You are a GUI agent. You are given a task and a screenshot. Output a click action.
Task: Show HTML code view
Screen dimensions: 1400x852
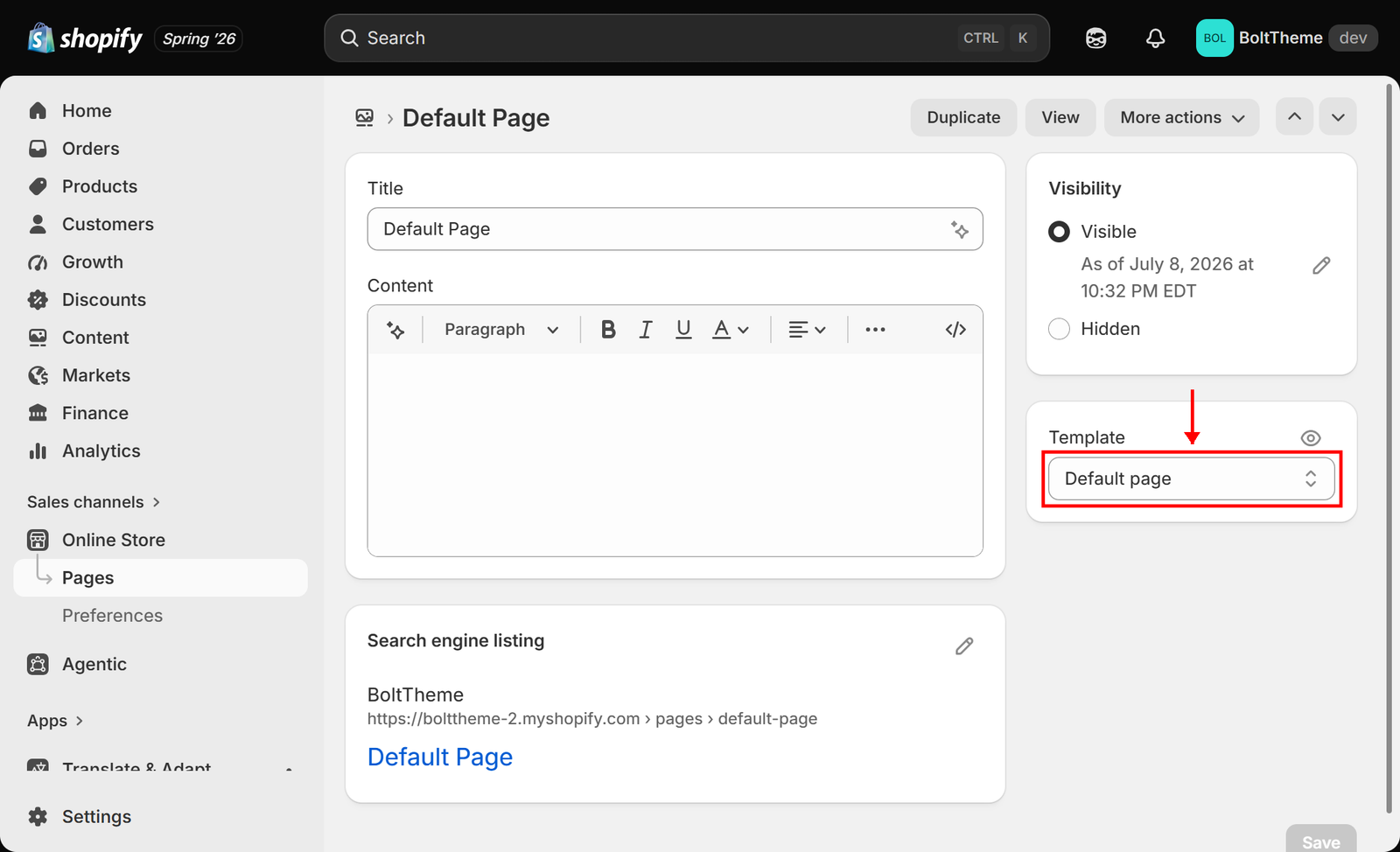pyautogui.click(x=955, y=330)
